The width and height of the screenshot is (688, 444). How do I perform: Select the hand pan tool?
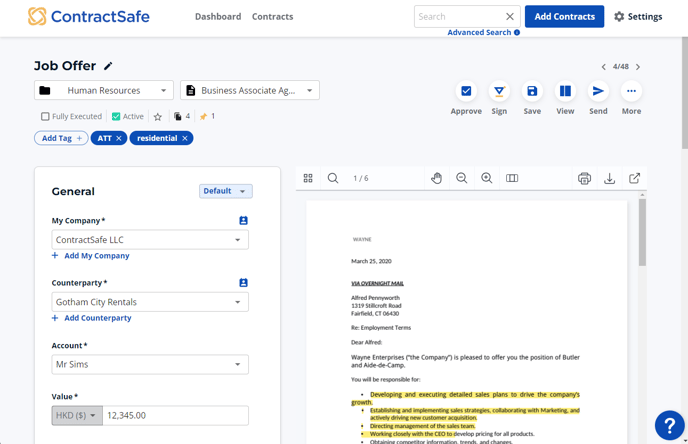coord(437,178)
